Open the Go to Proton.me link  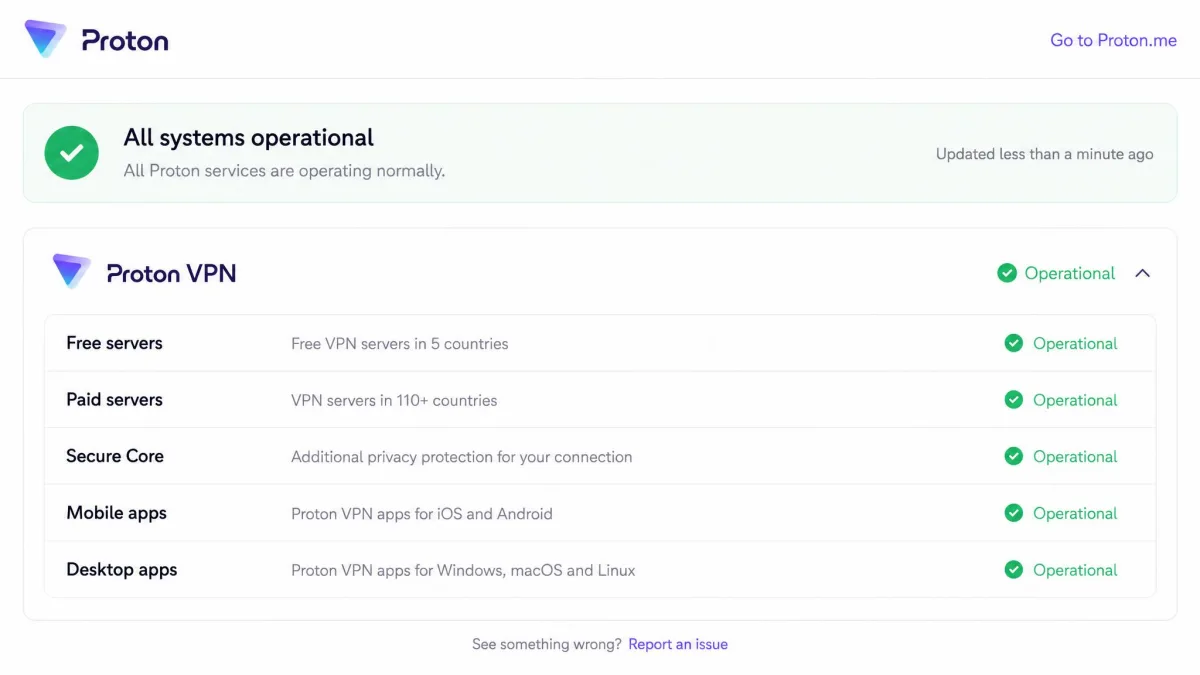(x=1113, y=40)
